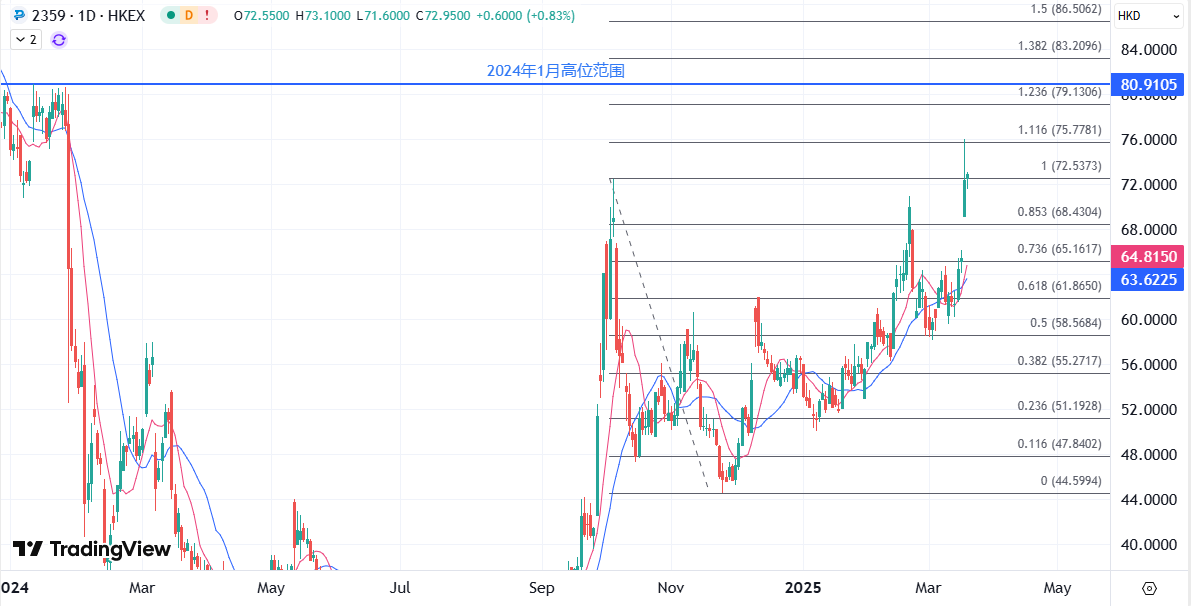Open the orange D delayed-data badge
Image resolution: width=1191 pixels, height=606 pixels.
pos(188,15)
